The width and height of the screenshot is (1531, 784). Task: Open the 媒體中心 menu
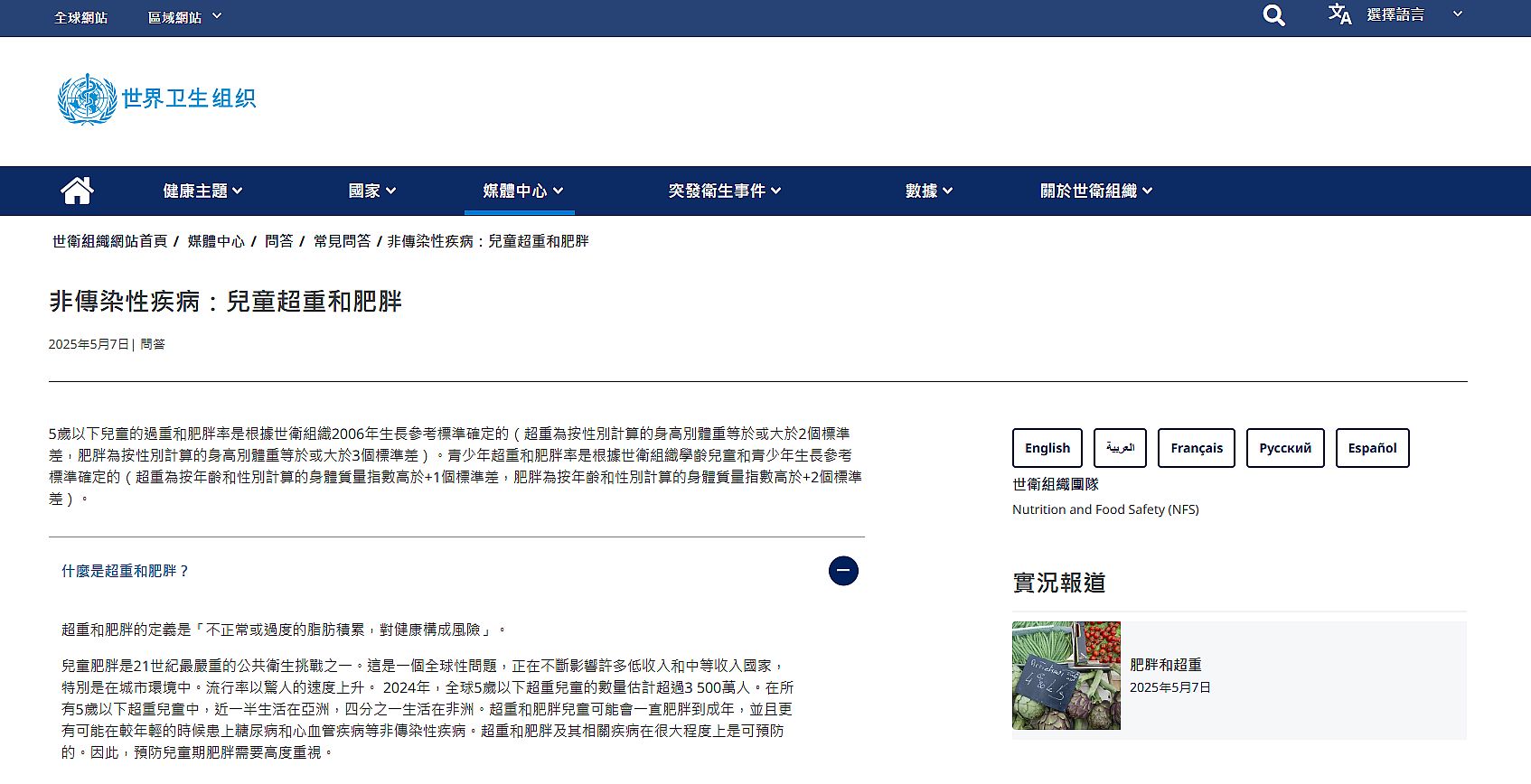522,191
